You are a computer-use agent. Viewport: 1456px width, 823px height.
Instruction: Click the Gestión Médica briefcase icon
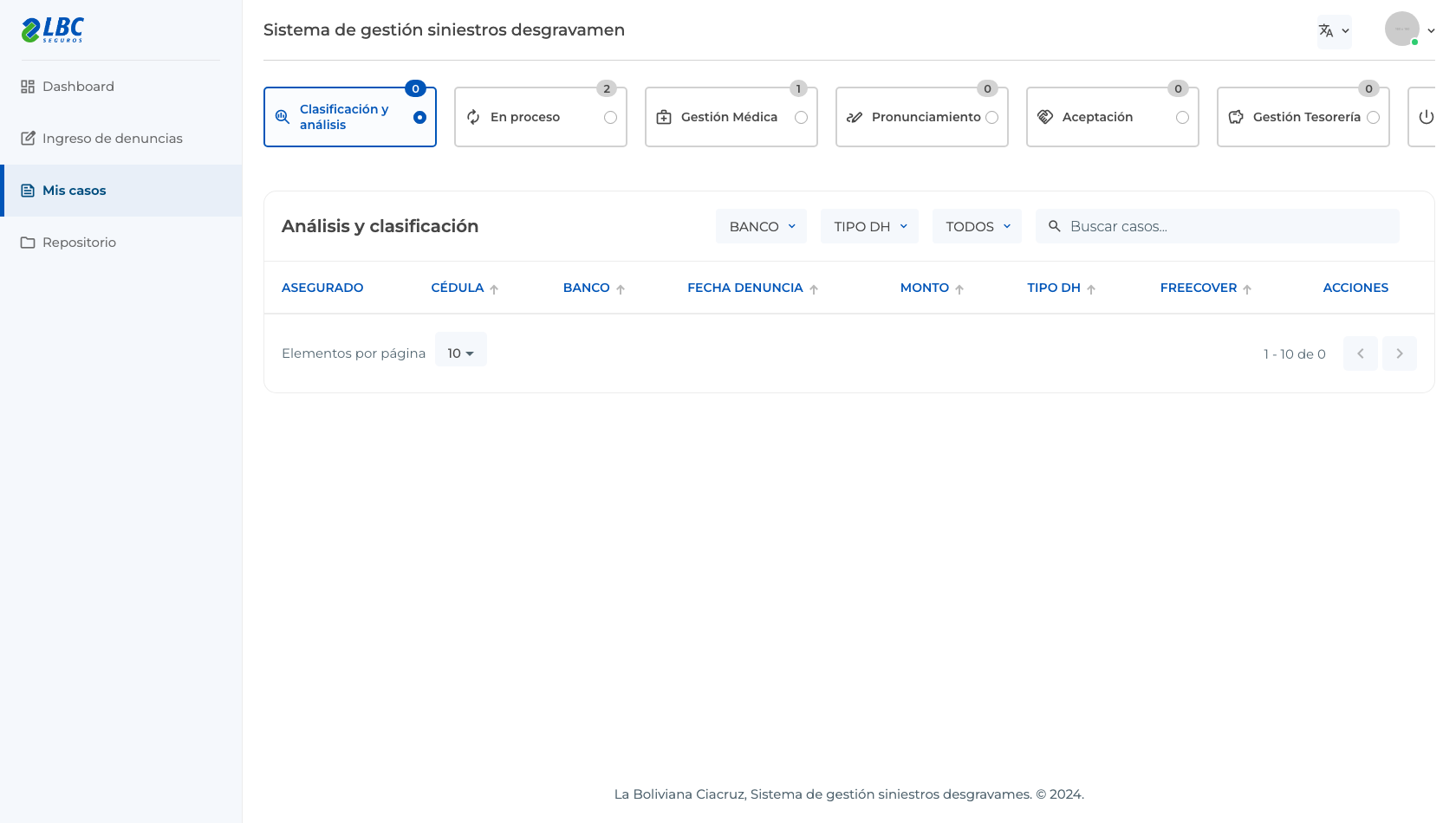coord(664,117)
